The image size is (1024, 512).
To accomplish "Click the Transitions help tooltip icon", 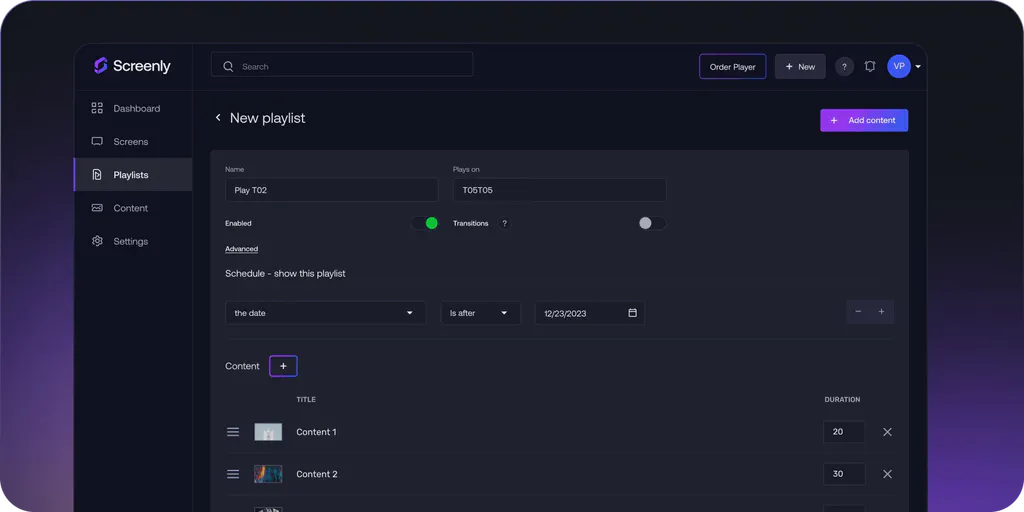I will (x=504, y=224).
